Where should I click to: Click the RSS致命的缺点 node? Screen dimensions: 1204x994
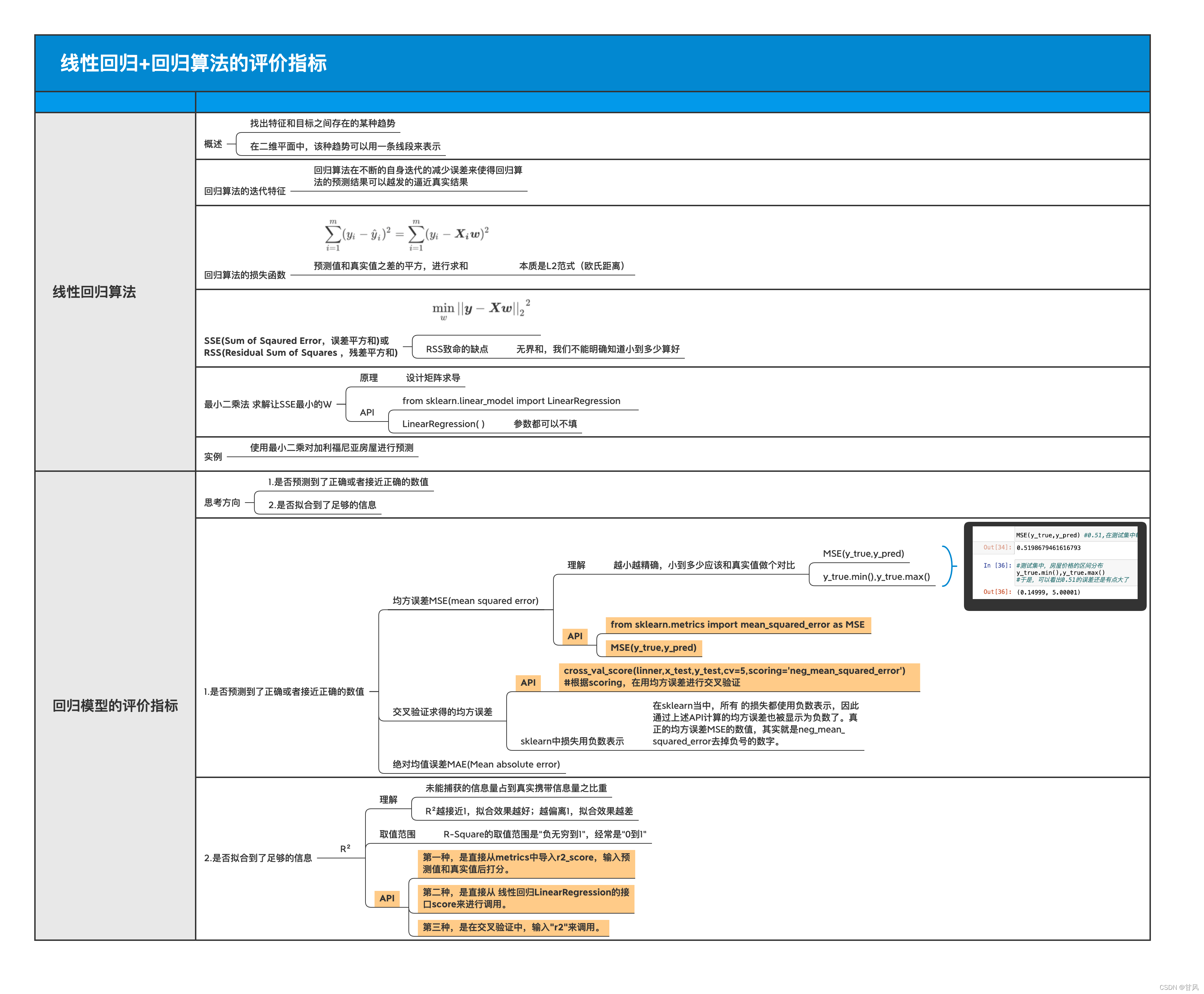click(457, 349)
